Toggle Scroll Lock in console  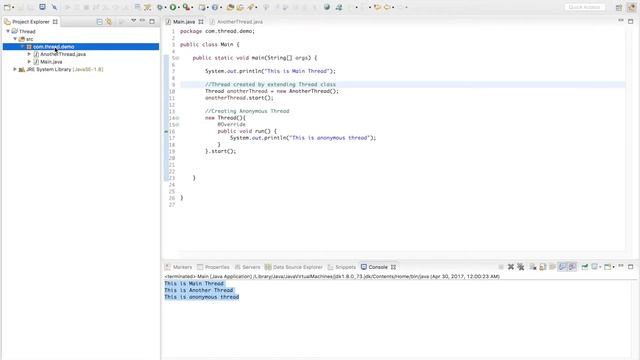click(x=543, y=267)
